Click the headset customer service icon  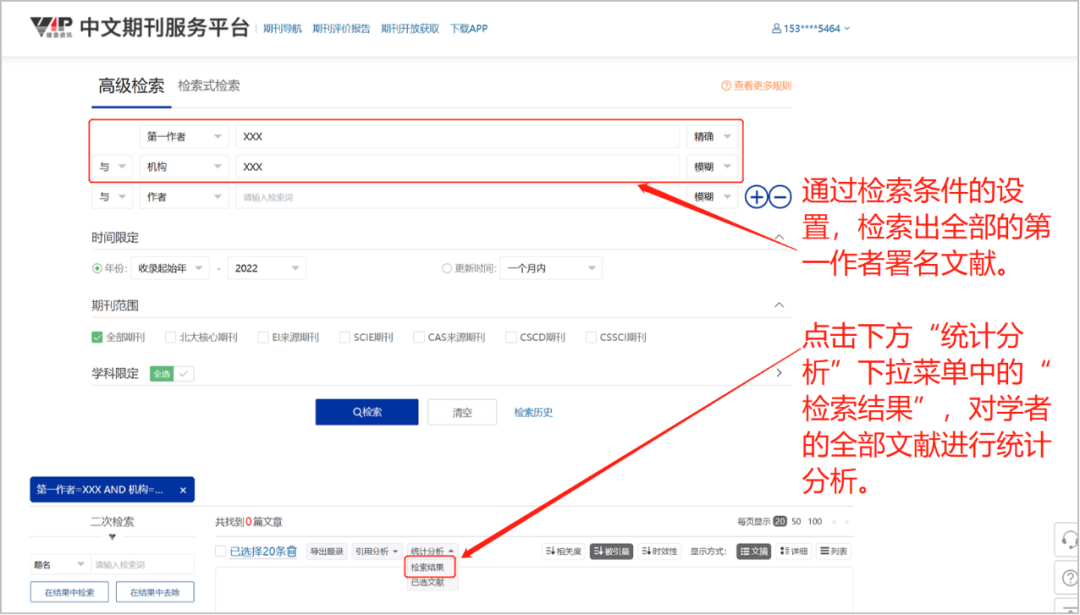click(x=1068, y=539)
